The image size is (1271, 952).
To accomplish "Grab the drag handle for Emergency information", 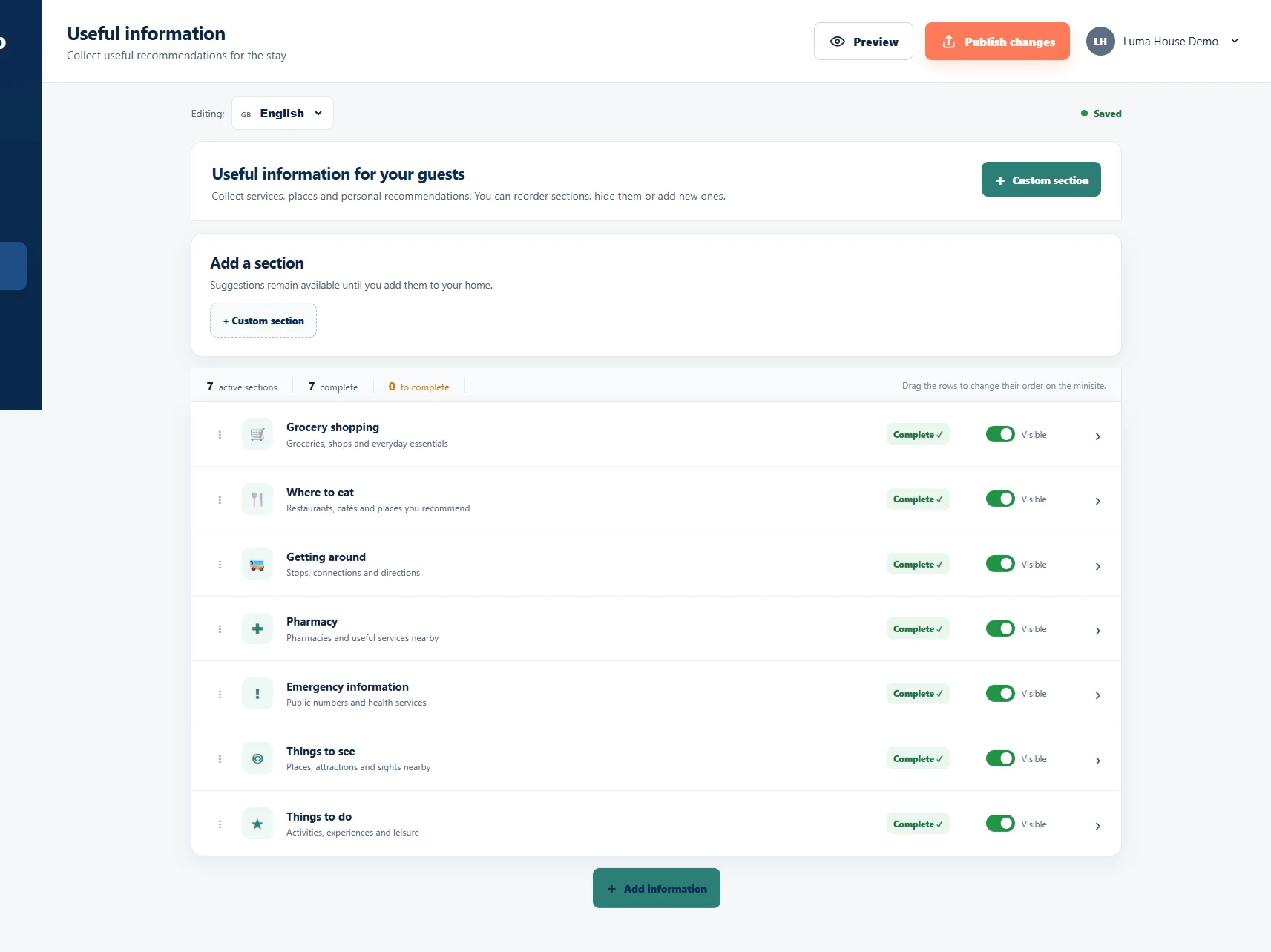I will point(220,694).
